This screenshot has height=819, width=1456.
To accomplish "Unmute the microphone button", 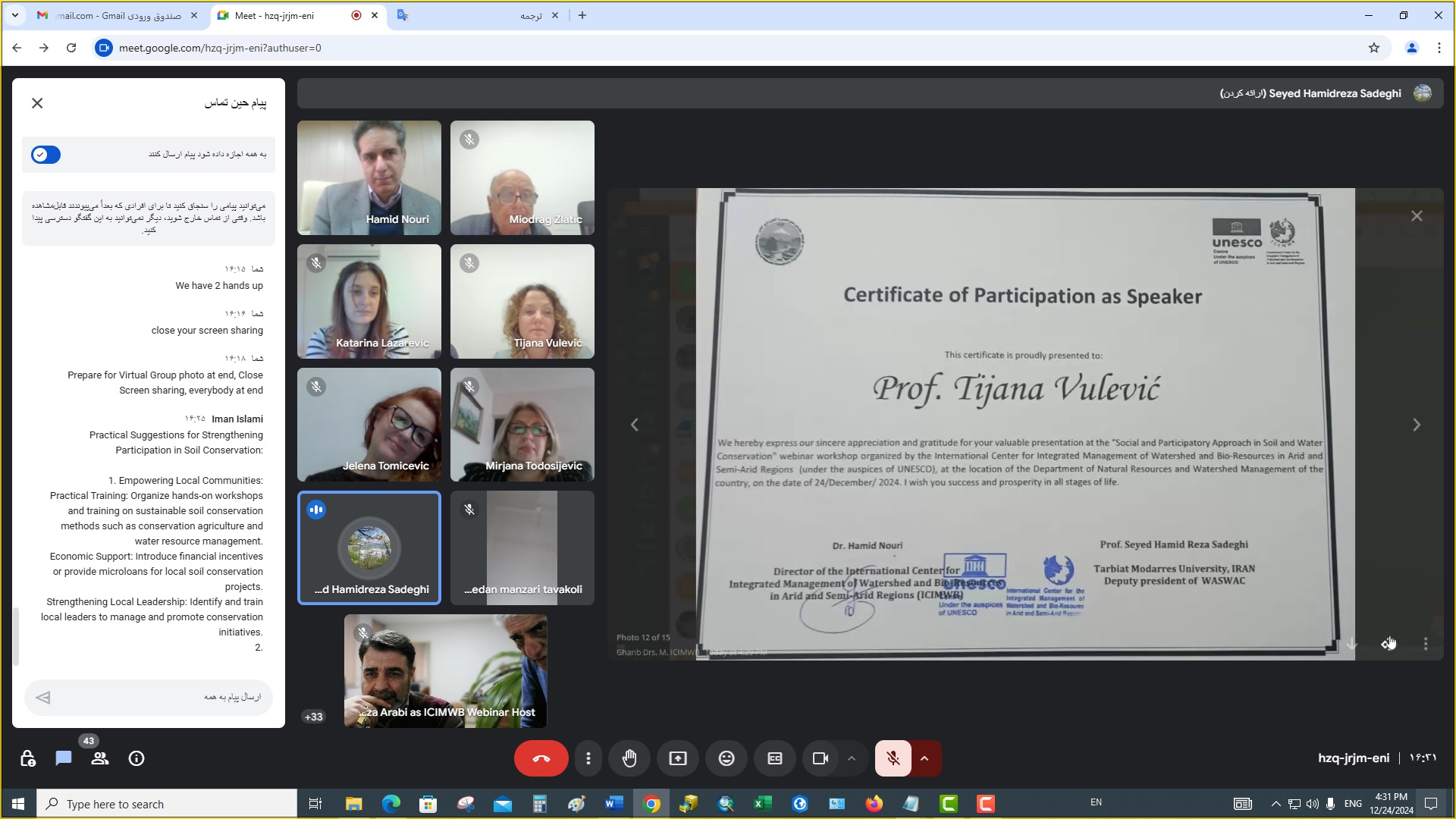I will [x=893, y=758].
